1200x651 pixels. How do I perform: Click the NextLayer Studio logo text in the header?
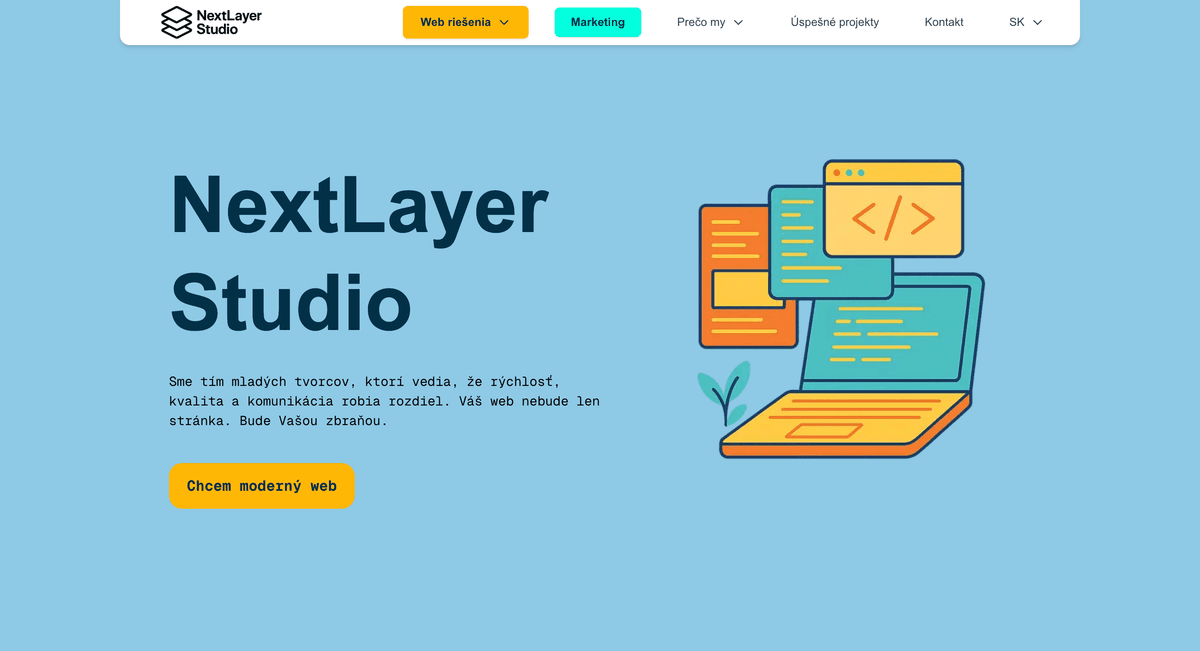[229, 22]
